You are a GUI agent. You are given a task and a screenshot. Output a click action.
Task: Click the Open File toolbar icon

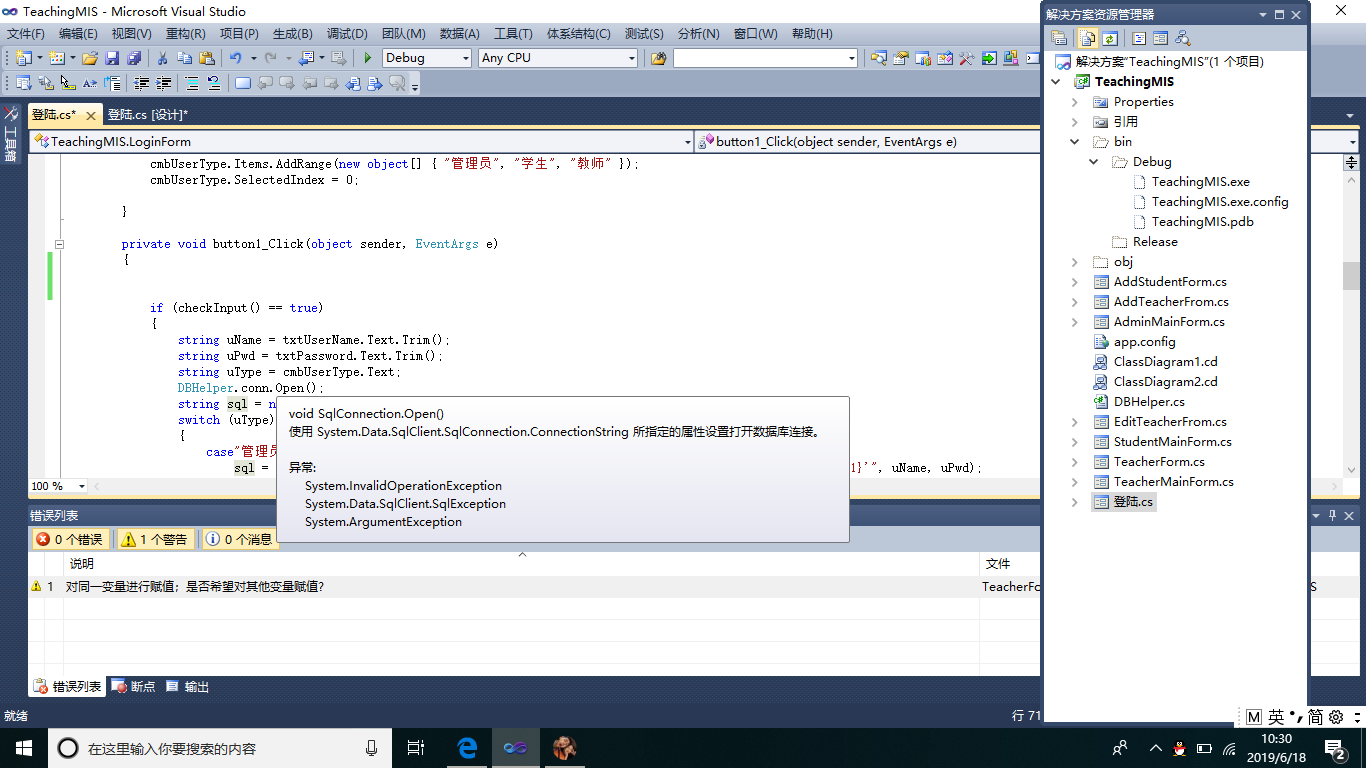(x=90, y=58)
